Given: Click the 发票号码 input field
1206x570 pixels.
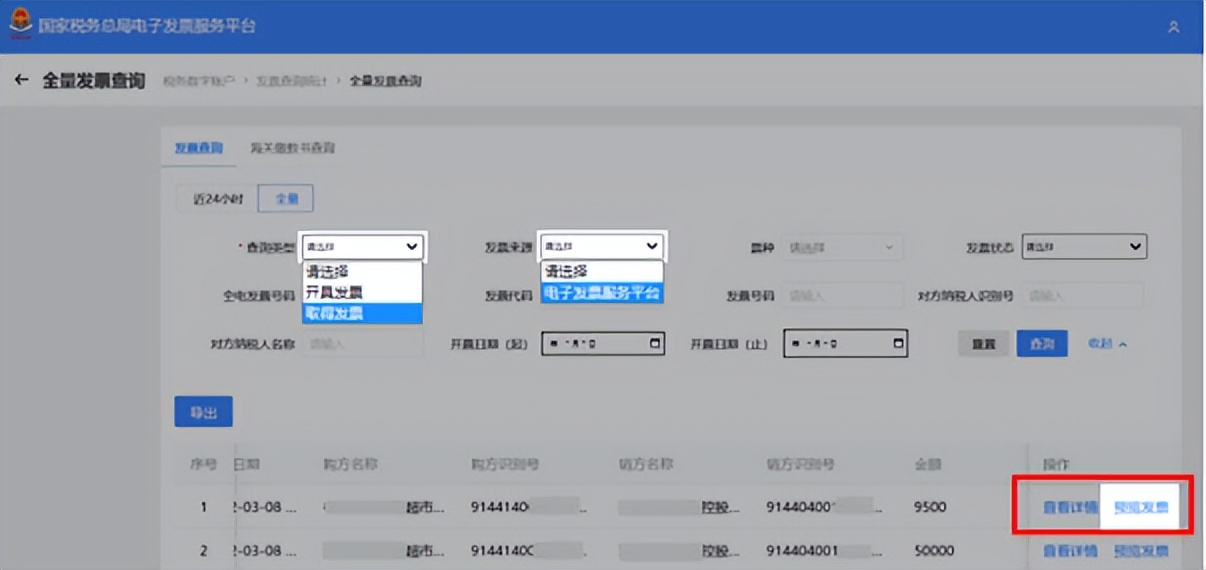Looking at the screenshot, I should click(842, 296).
